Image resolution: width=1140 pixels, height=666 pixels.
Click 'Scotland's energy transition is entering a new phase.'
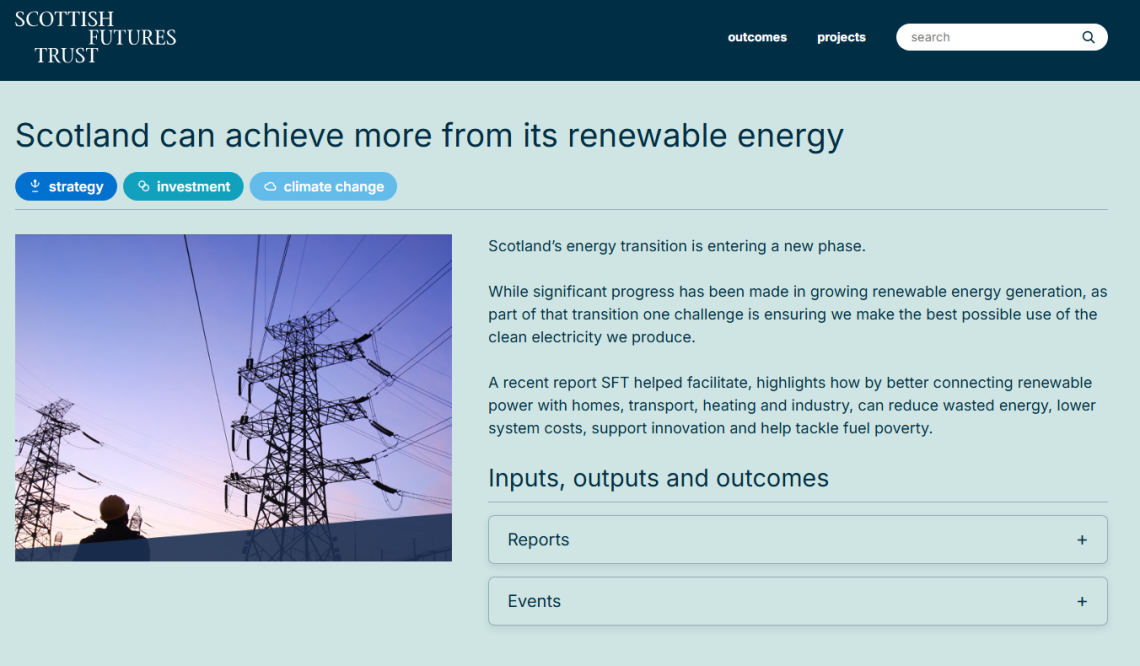click(677, 246)
